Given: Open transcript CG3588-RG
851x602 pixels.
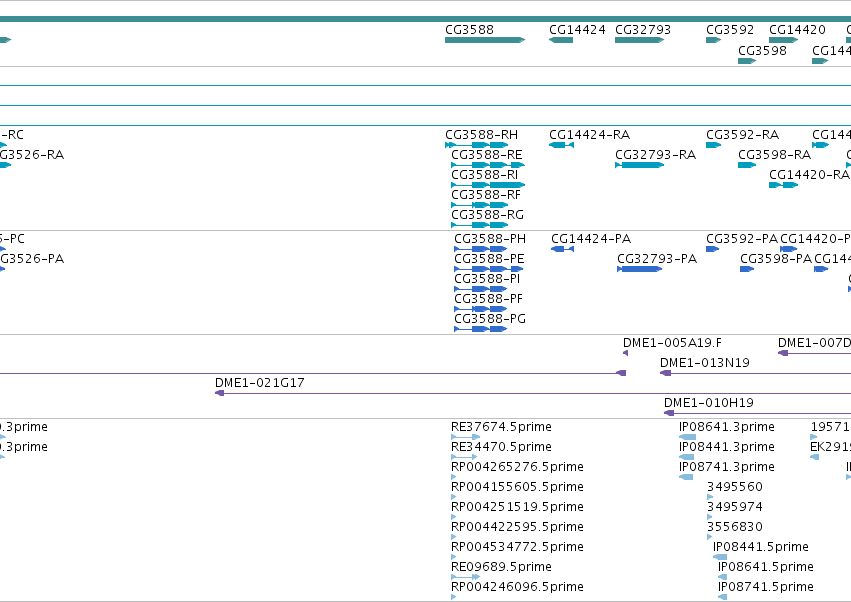Looking at the screenshot, I should point(480,225).
